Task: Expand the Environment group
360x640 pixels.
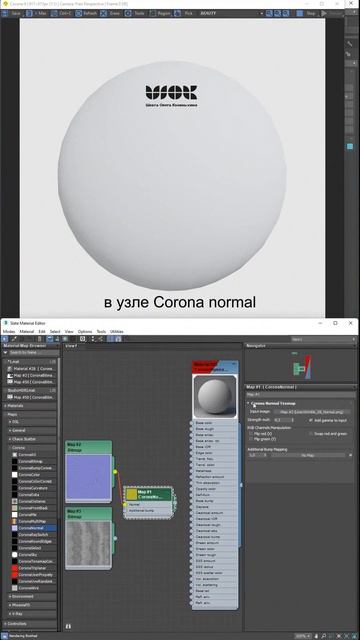Action: click(32, 596)
